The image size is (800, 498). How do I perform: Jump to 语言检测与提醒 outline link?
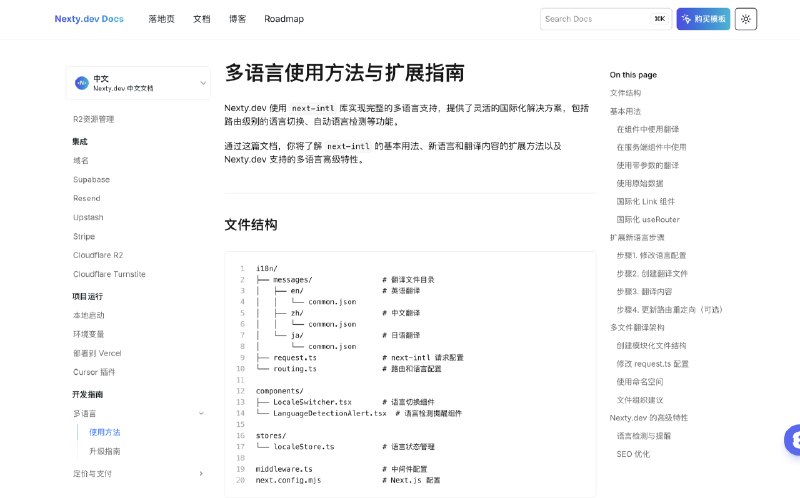click(643, 436)
